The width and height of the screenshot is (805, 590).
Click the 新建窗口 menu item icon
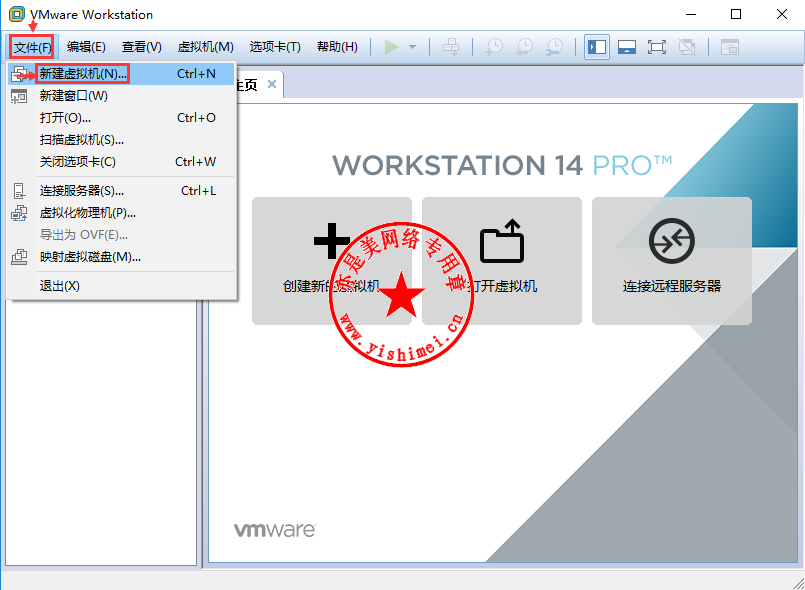19,96
